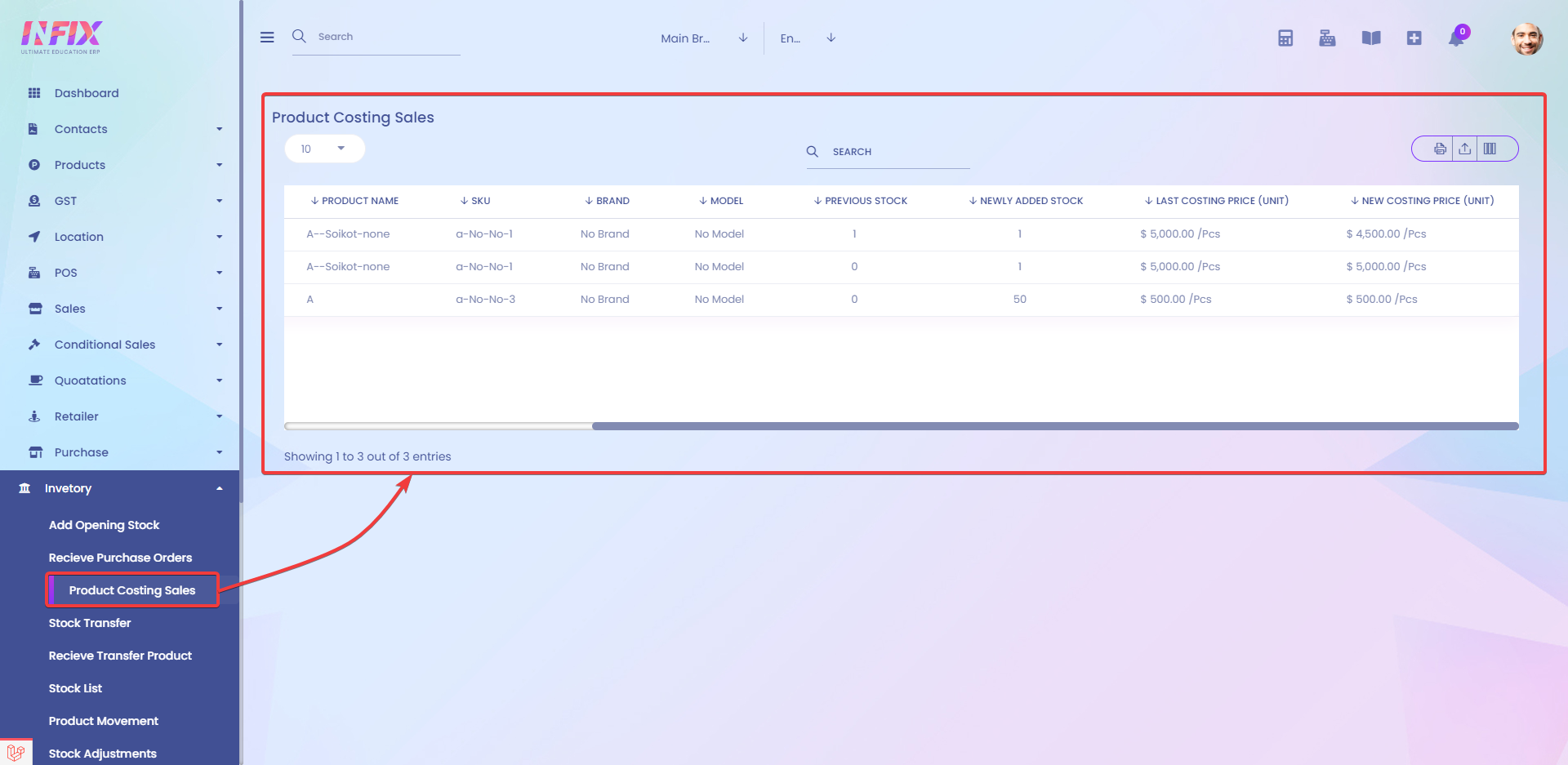Click the Invetory bank icon in sidebar

click(x=24, y=488)
